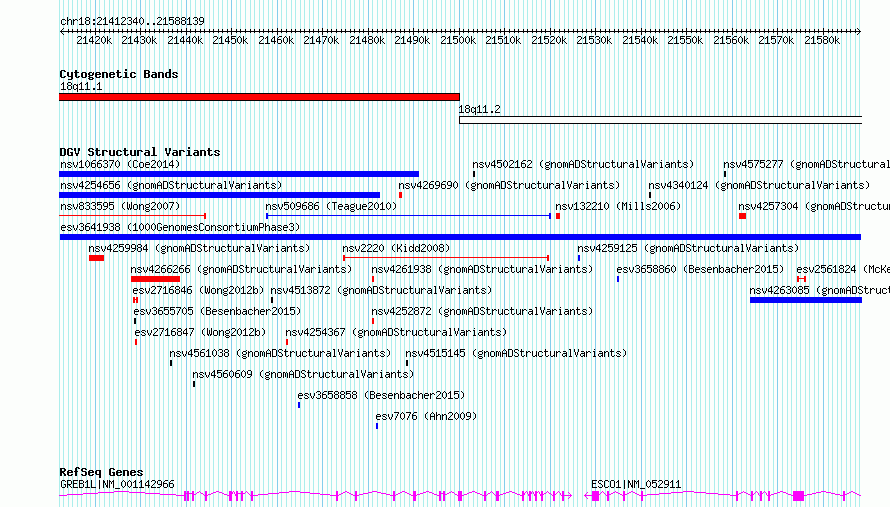
Task: Click the 18q11.2 white cytogenetic band
Action: [x=660, y=120]
